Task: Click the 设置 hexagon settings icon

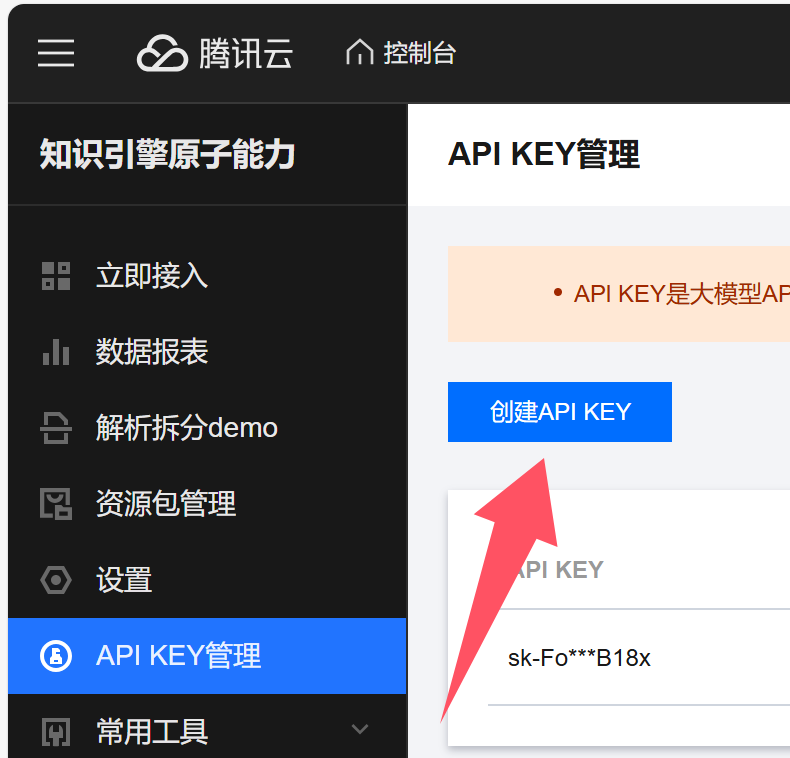Action: coord(56,580)
